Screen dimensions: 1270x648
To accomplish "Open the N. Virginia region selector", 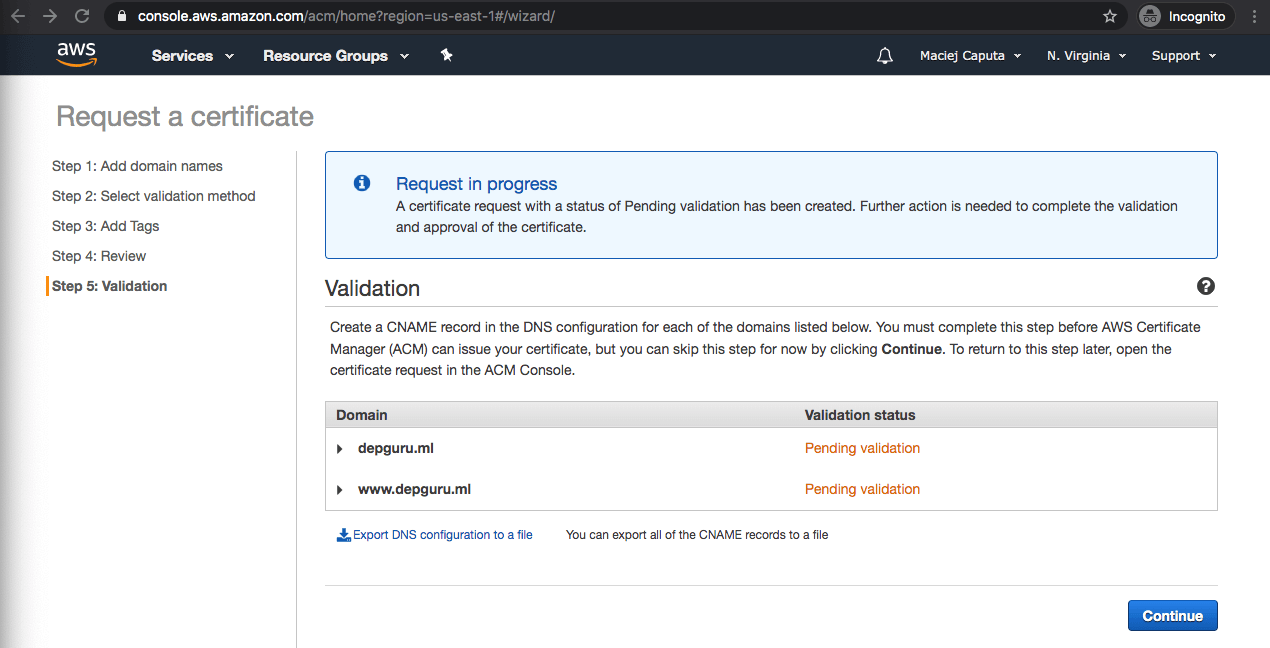I will point(1086,56).
